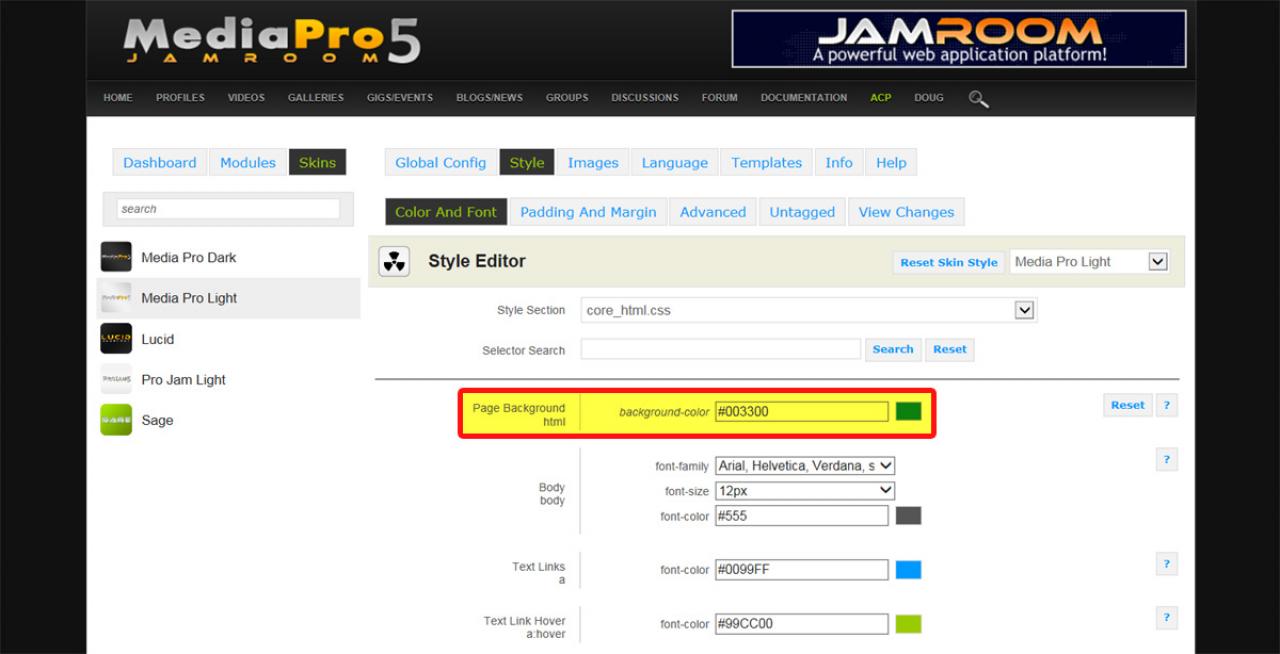Switch to the Advanced subtab
This screenshot has height=654, width=1280.
pyautogui.click(x=713, y=212)
